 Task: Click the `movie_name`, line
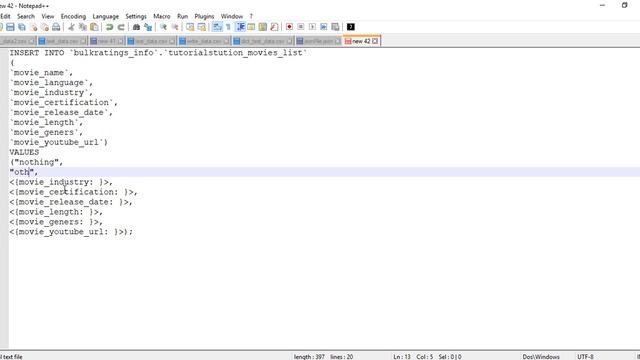tap(41, 73)
